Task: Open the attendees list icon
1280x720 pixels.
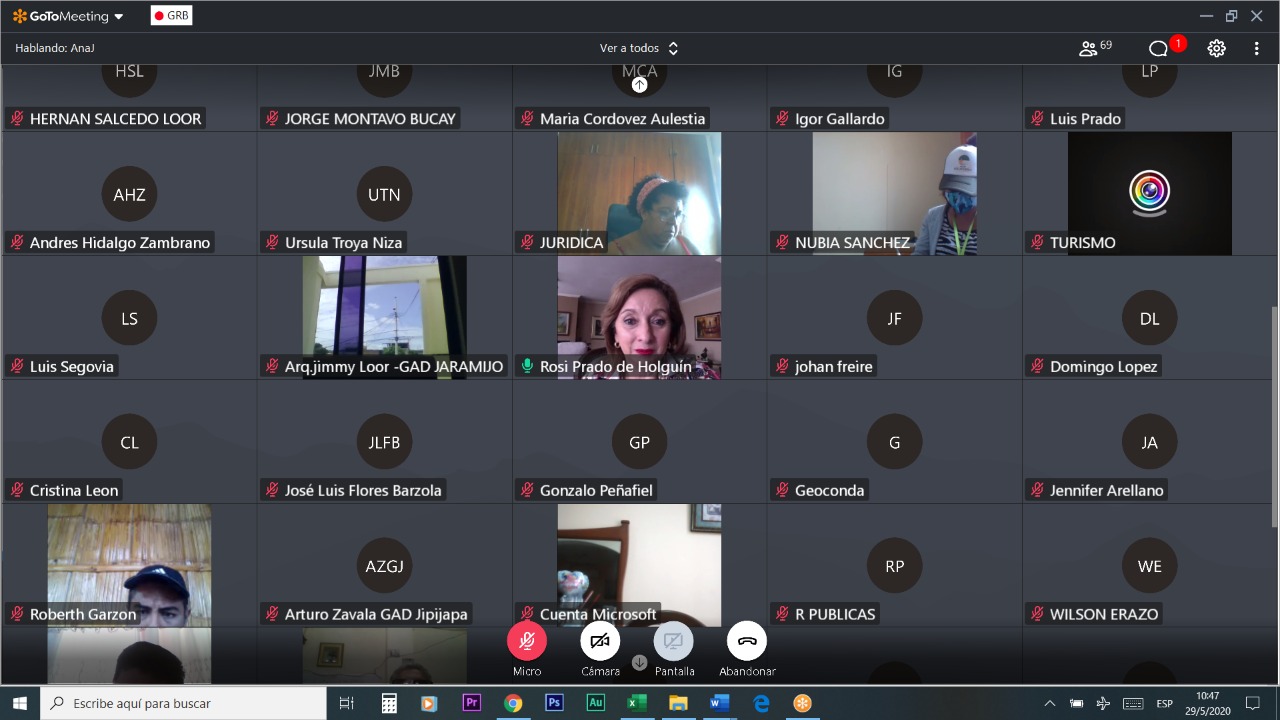Action: (x=1089, y=48)
